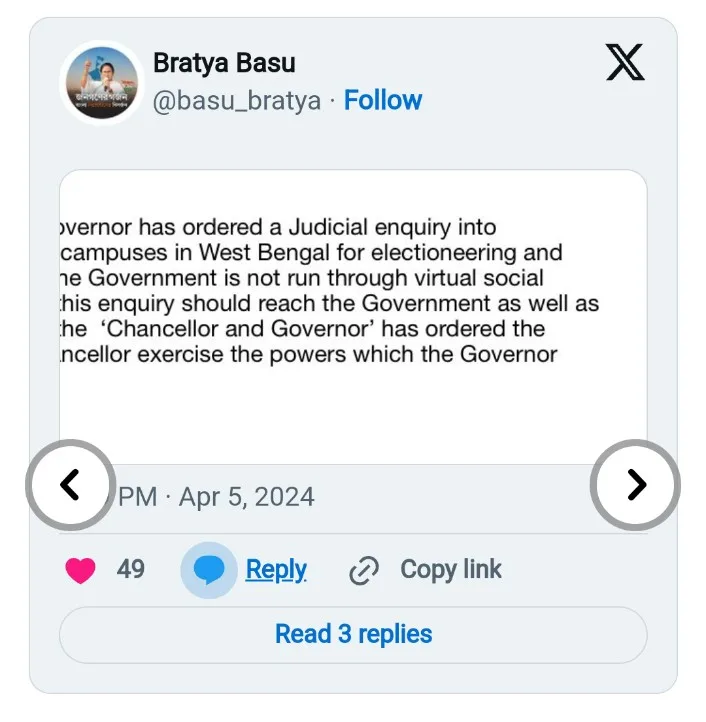Open the Bratya Basu display name
Viewport: 706px width, 722px height.
click(x=224, y=63)
